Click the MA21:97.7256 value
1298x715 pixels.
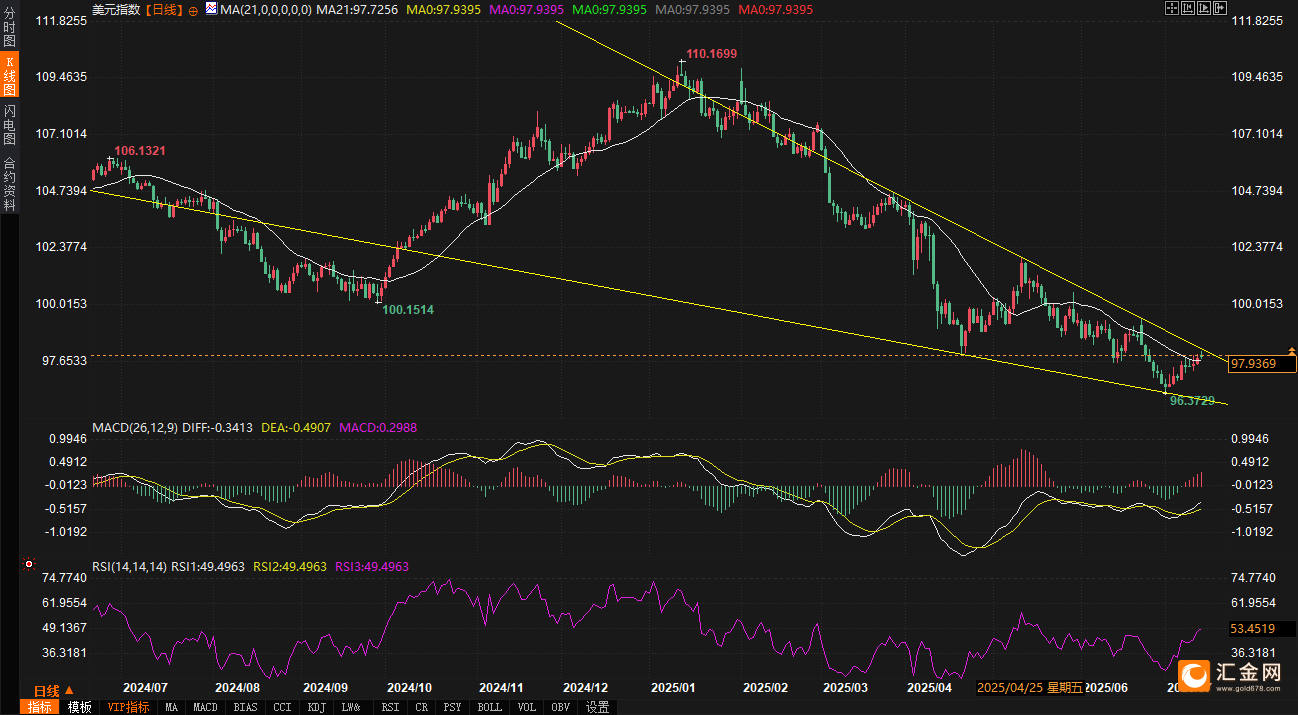(357, 9)
